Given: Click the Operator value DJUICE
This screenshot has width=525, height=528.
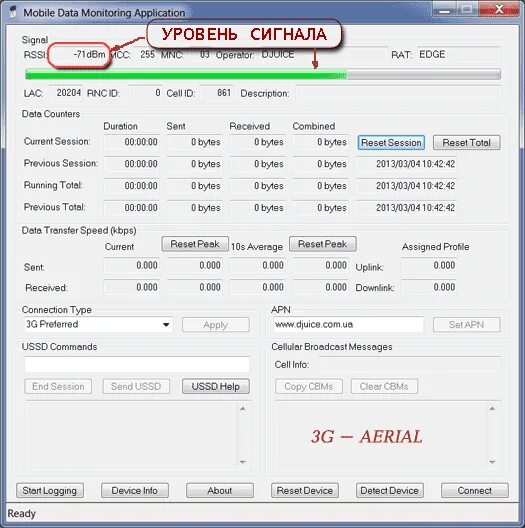Looking at the screenshot, I should [x=278, y=55].
